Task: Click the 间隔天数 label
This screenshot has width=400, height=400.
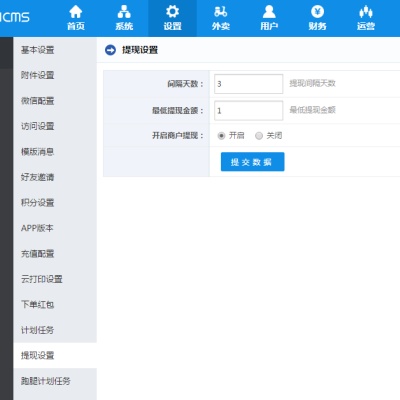Action: (x=185, y=84)
